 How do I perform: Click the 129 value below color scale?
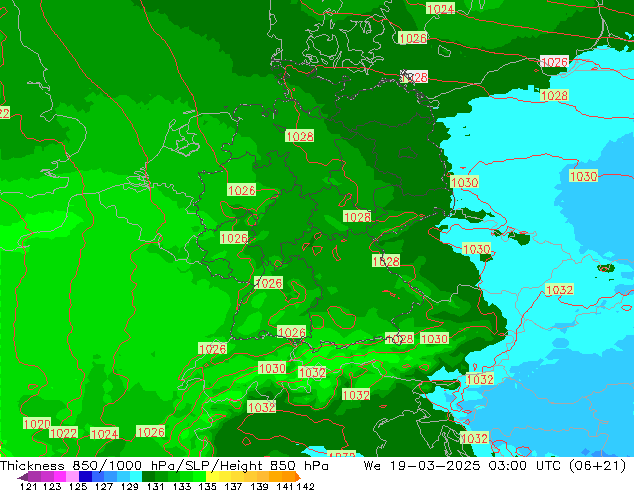click(129, 486)
